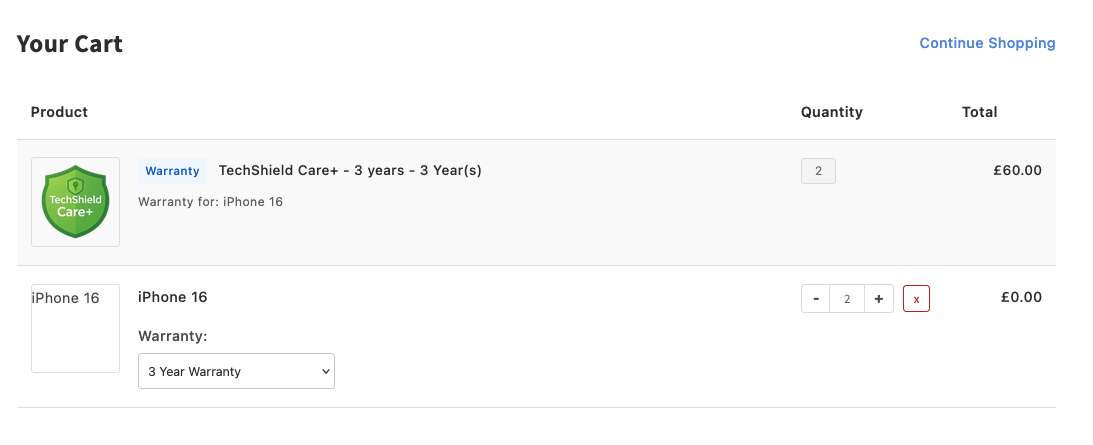This screenshot has width=1093, height=445.
Task: Click the Continue Shopping link
Action: pyautogui.click(x=987, y=43)
